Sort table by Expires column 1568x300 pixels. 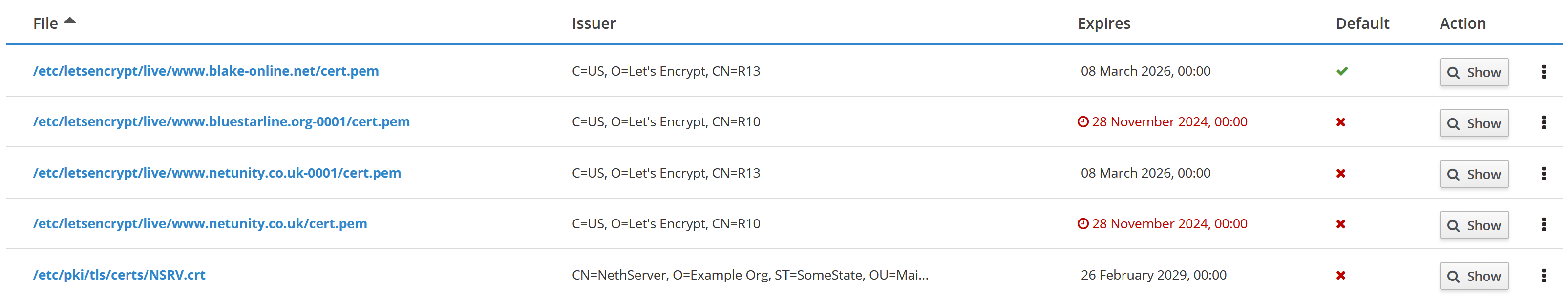(x=1103, y=24)
